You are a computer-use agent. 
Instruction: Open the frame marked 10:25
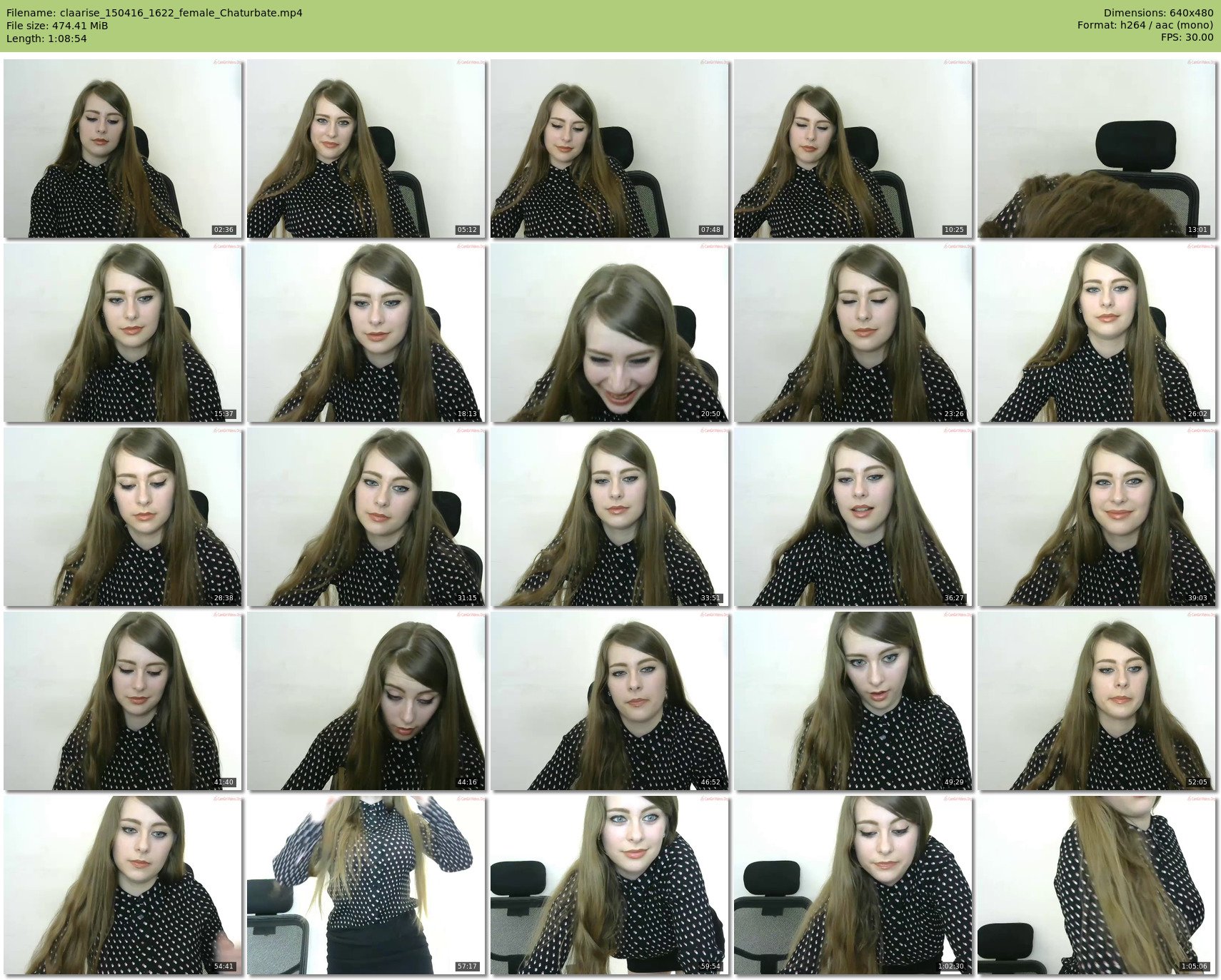click(x=853, y=148)
